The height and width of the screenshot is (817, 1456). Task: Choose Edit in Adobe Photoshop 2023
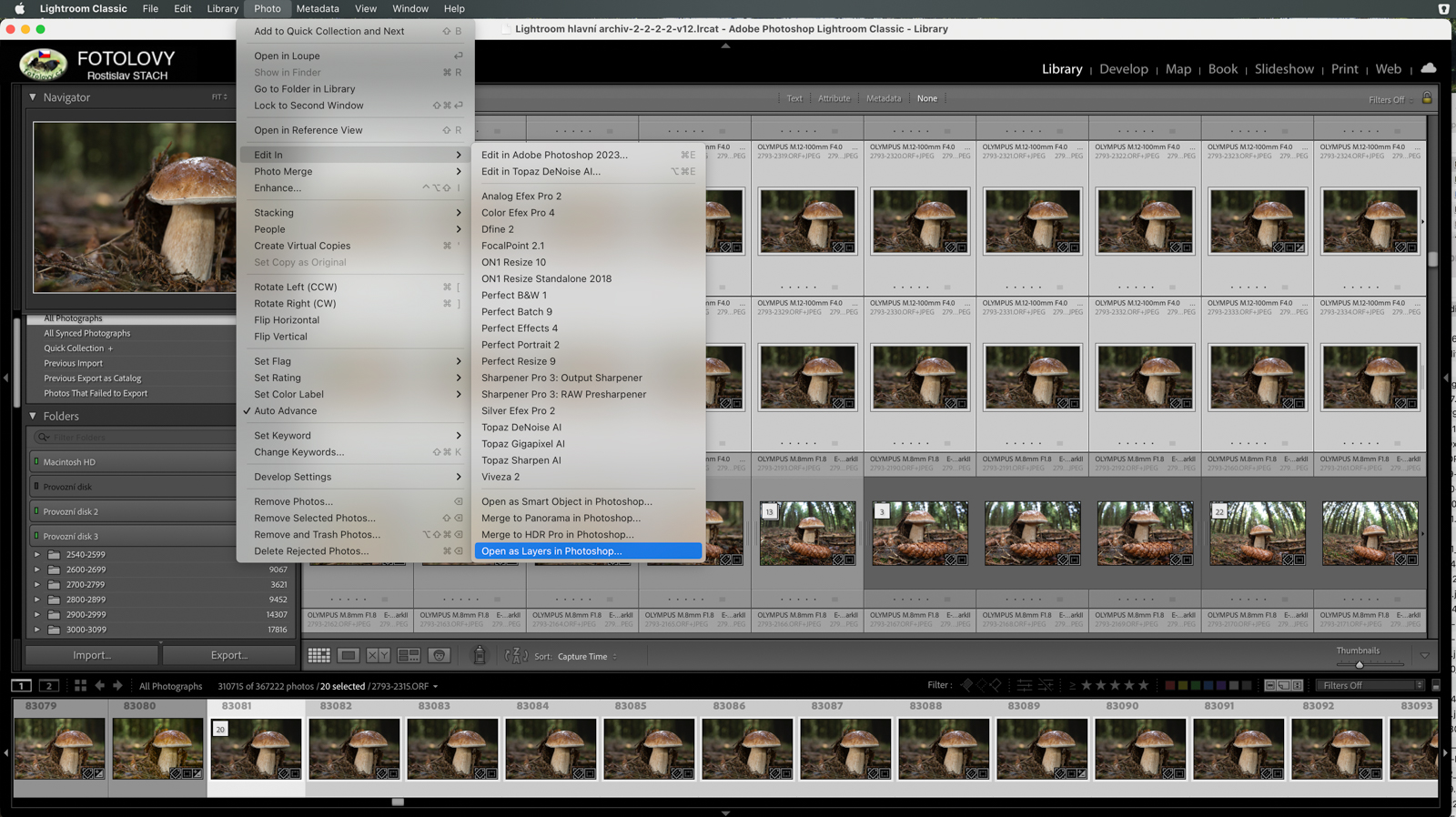(588, 155)
